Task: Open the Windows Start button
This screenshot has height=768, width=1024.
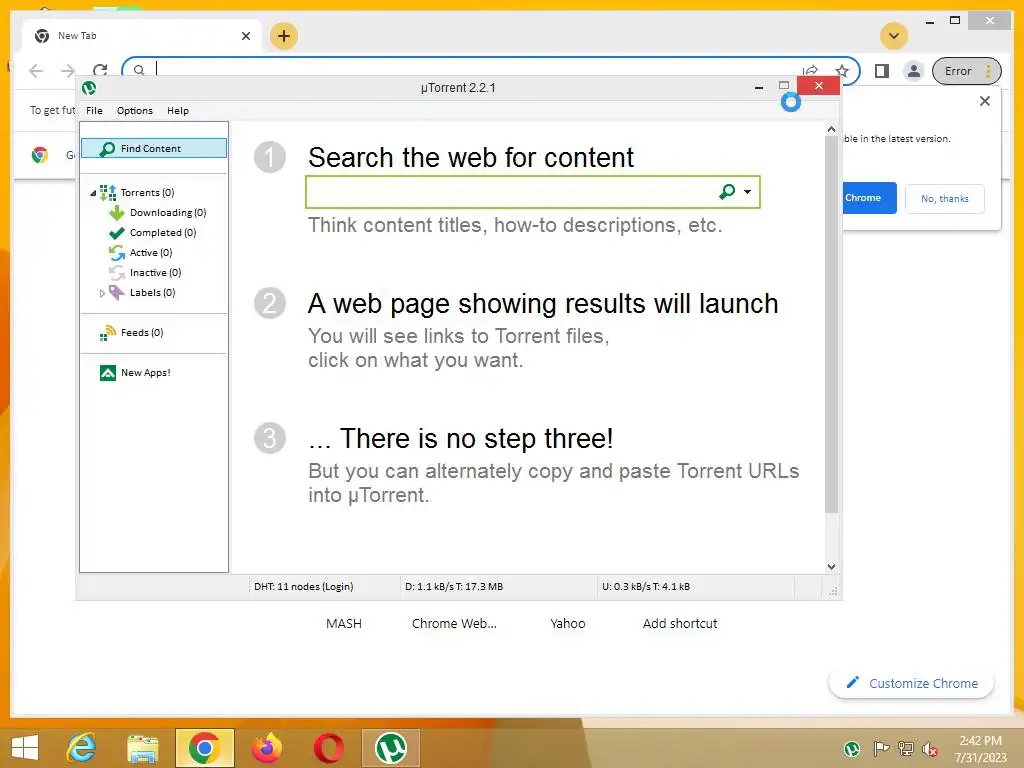Action: 25,748
